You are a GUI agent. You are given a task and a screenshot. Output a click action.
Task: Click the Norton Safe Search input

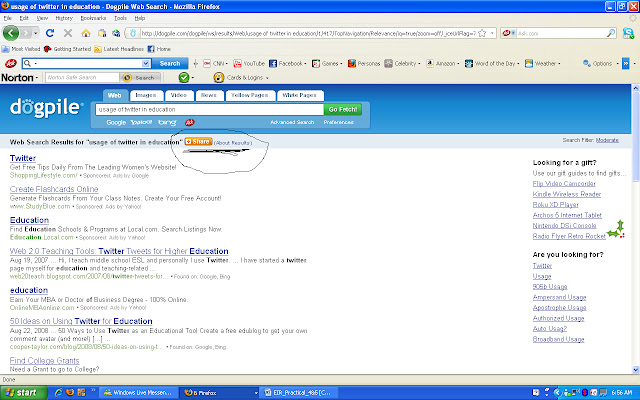click(x=82, y=77)
